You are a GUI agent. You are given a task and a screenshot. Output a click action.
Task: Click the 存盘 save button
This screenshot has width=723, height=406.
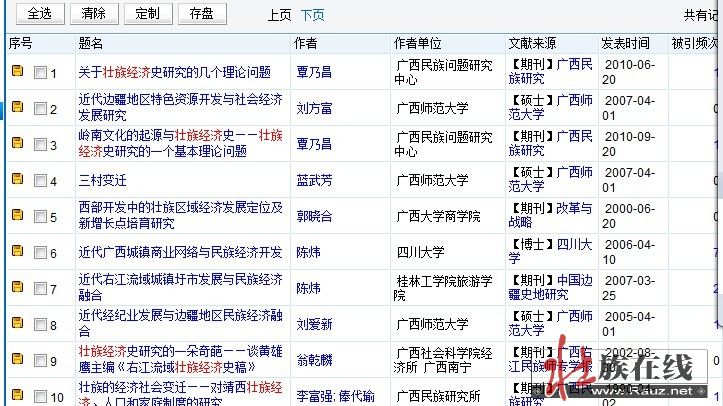click(201, 14)
